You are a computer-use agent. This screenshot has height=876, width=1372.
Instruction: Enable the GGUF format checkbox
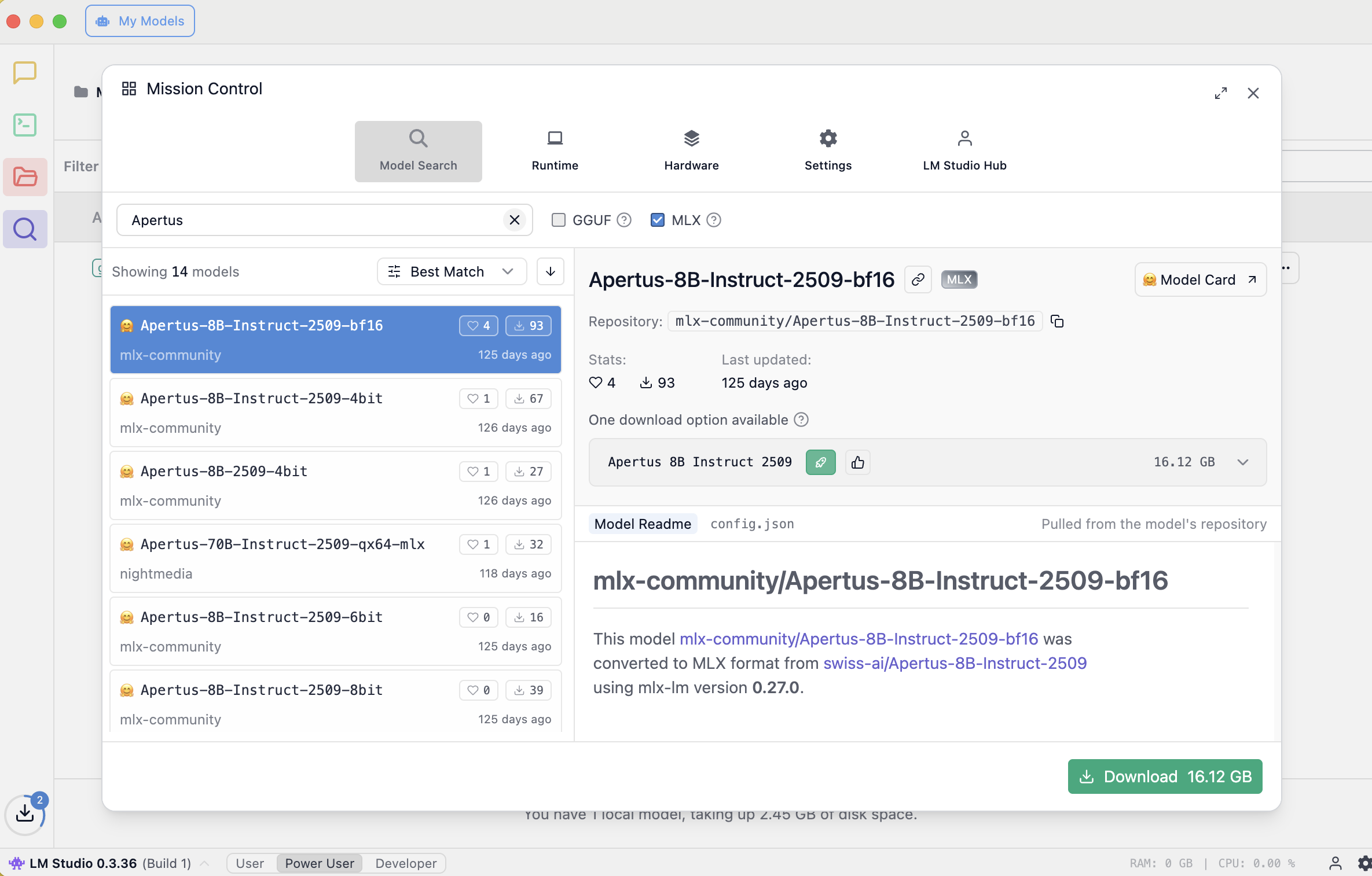(x=559, y=220)
